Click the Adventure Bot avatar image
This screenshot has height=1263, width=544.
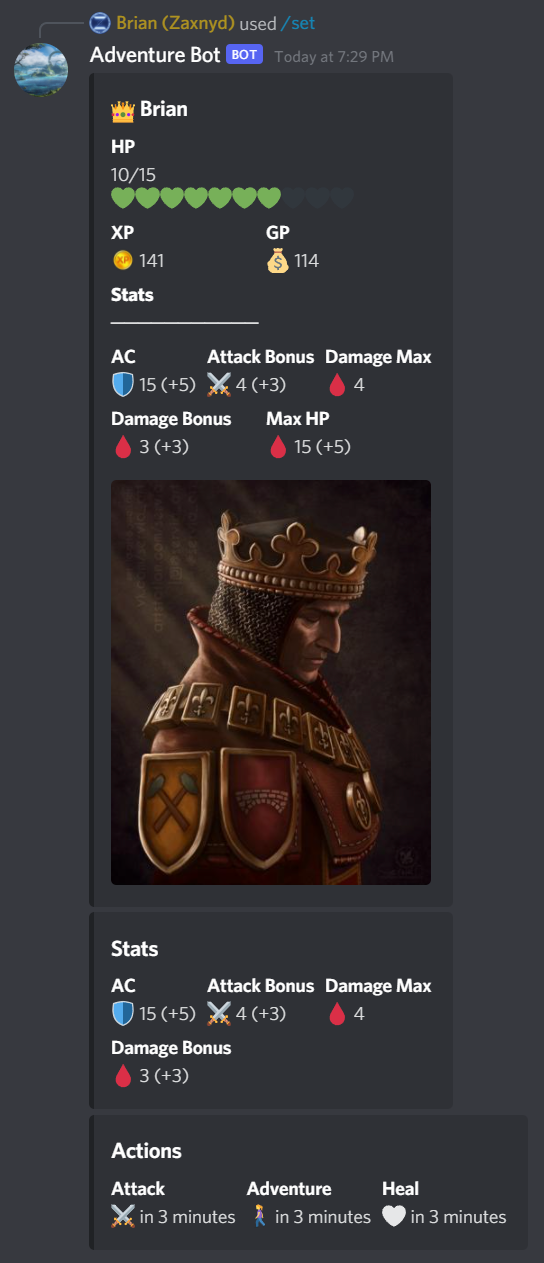tap(41, 71)
